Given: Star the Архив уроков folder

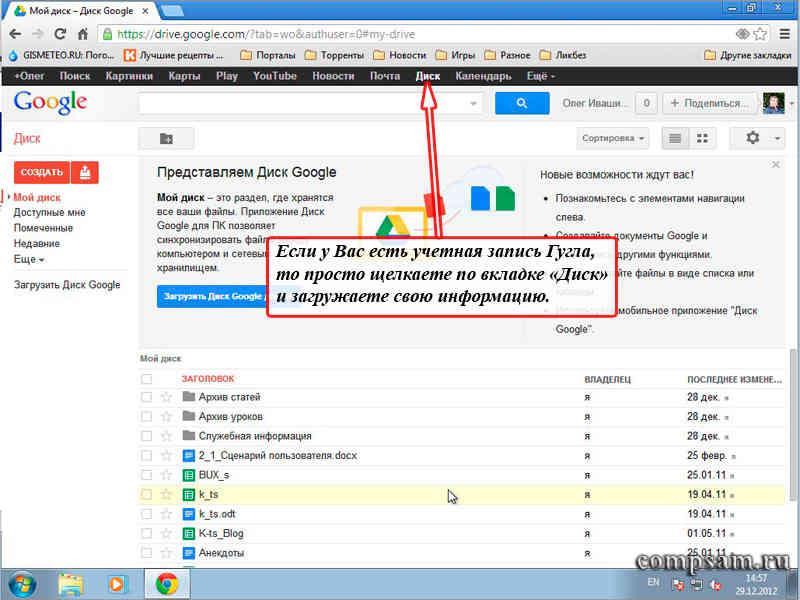Looking at the screenshot, I should (x=166, y=416).
